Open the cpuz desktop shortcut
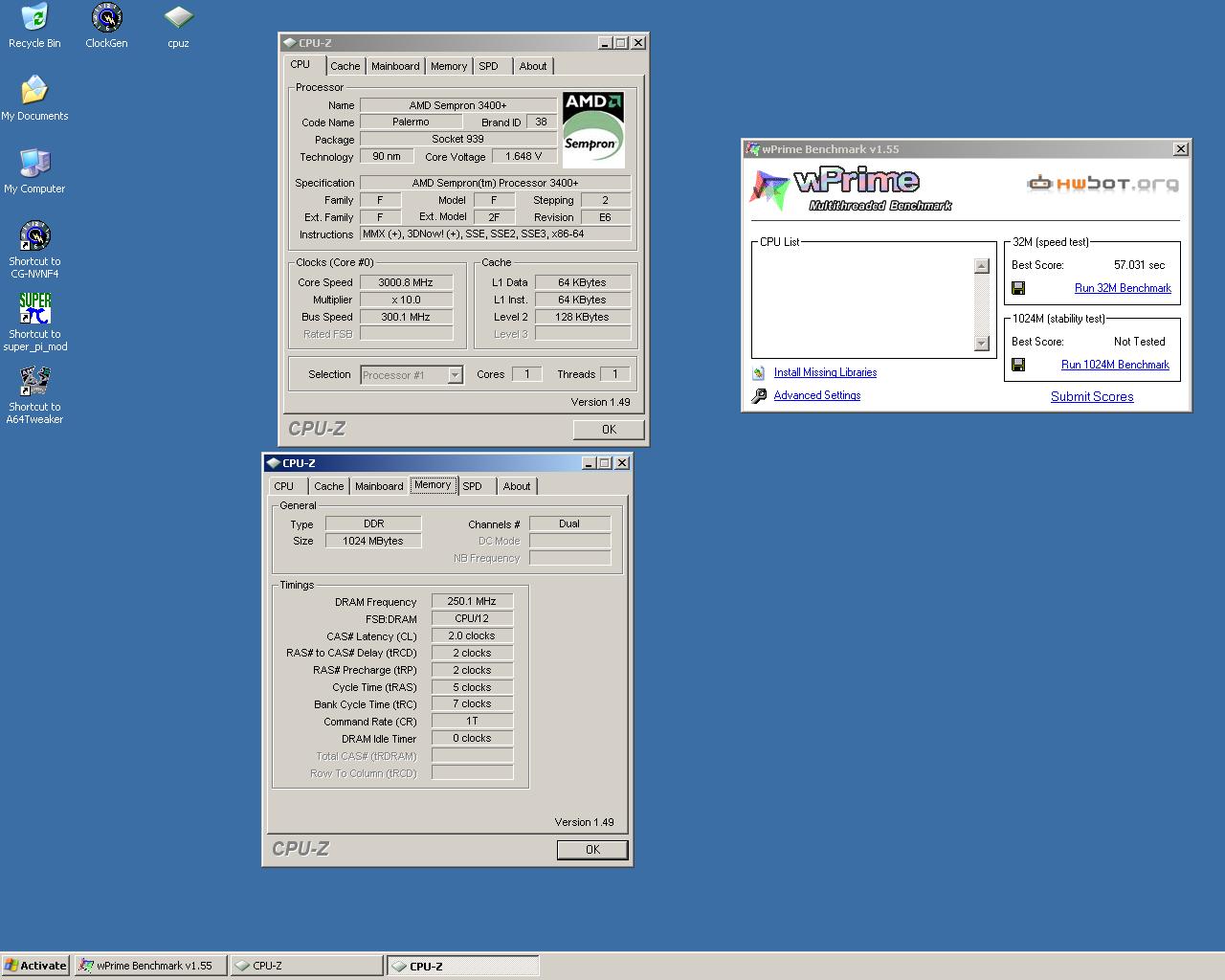The width and height of the screenshot is (1225, 980). (178, 18)
